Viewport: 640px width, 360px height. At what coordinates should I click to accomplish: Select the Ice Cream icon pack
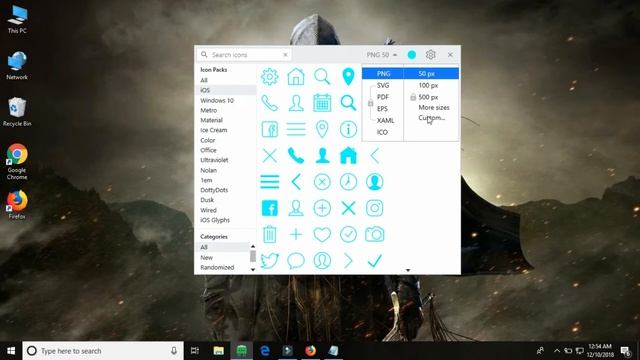[x=213, y=130]
